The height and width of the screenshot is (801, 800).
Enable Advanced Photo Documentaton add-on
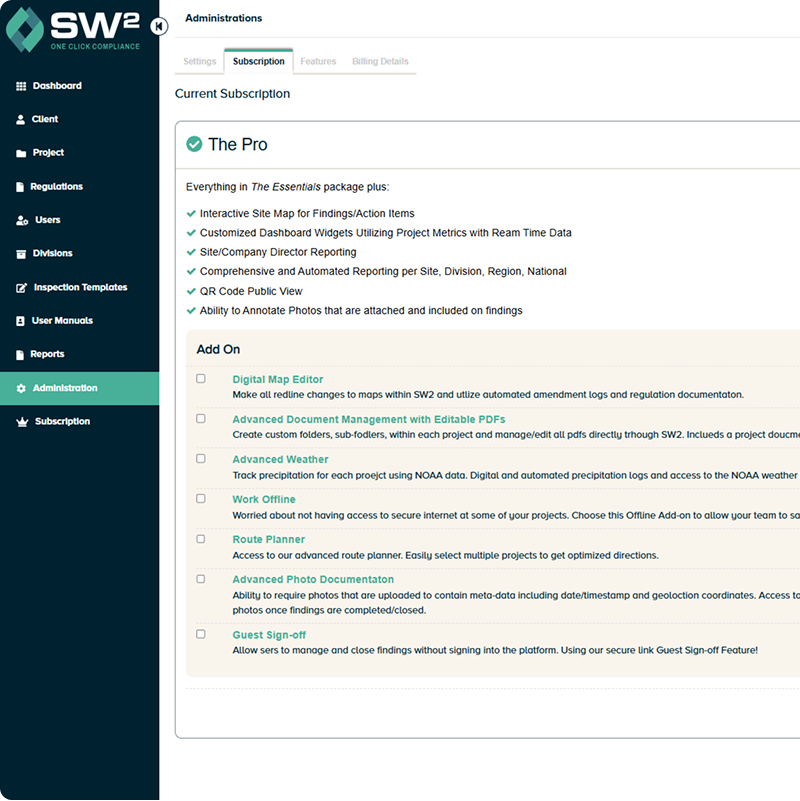coord(200,578)
